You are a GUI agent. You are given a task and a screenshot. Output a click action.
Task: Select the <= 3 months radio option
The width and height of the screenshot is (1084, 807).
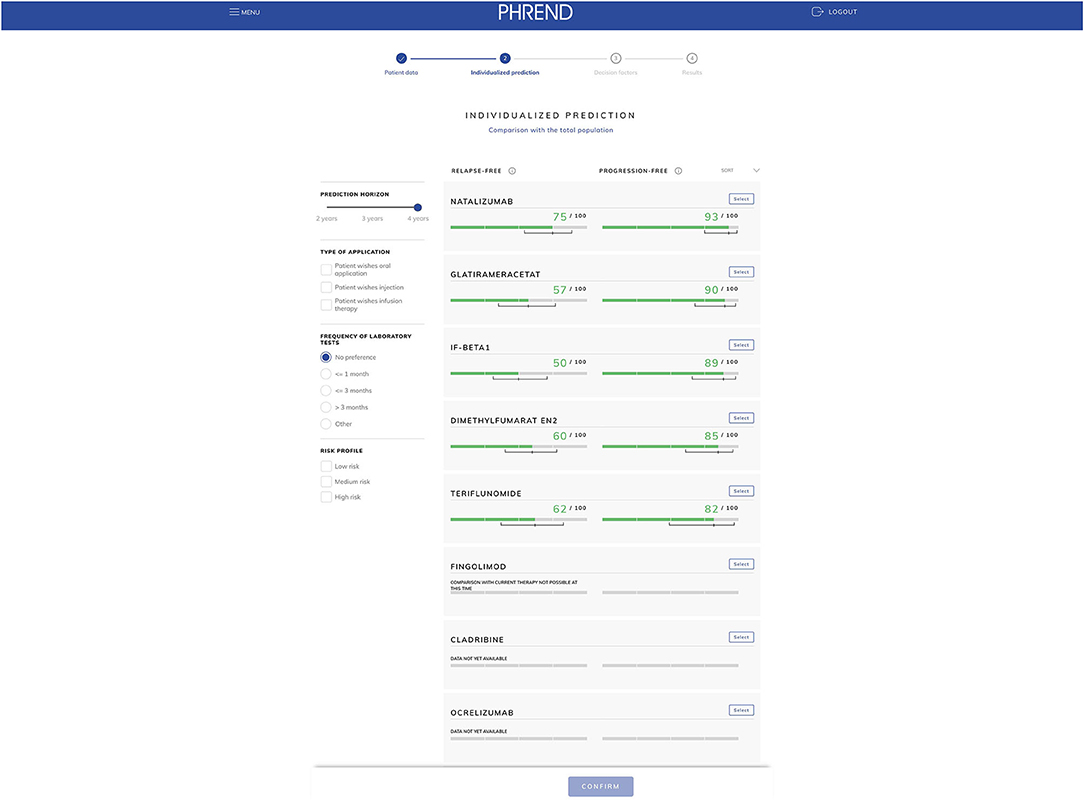(326, 391)
